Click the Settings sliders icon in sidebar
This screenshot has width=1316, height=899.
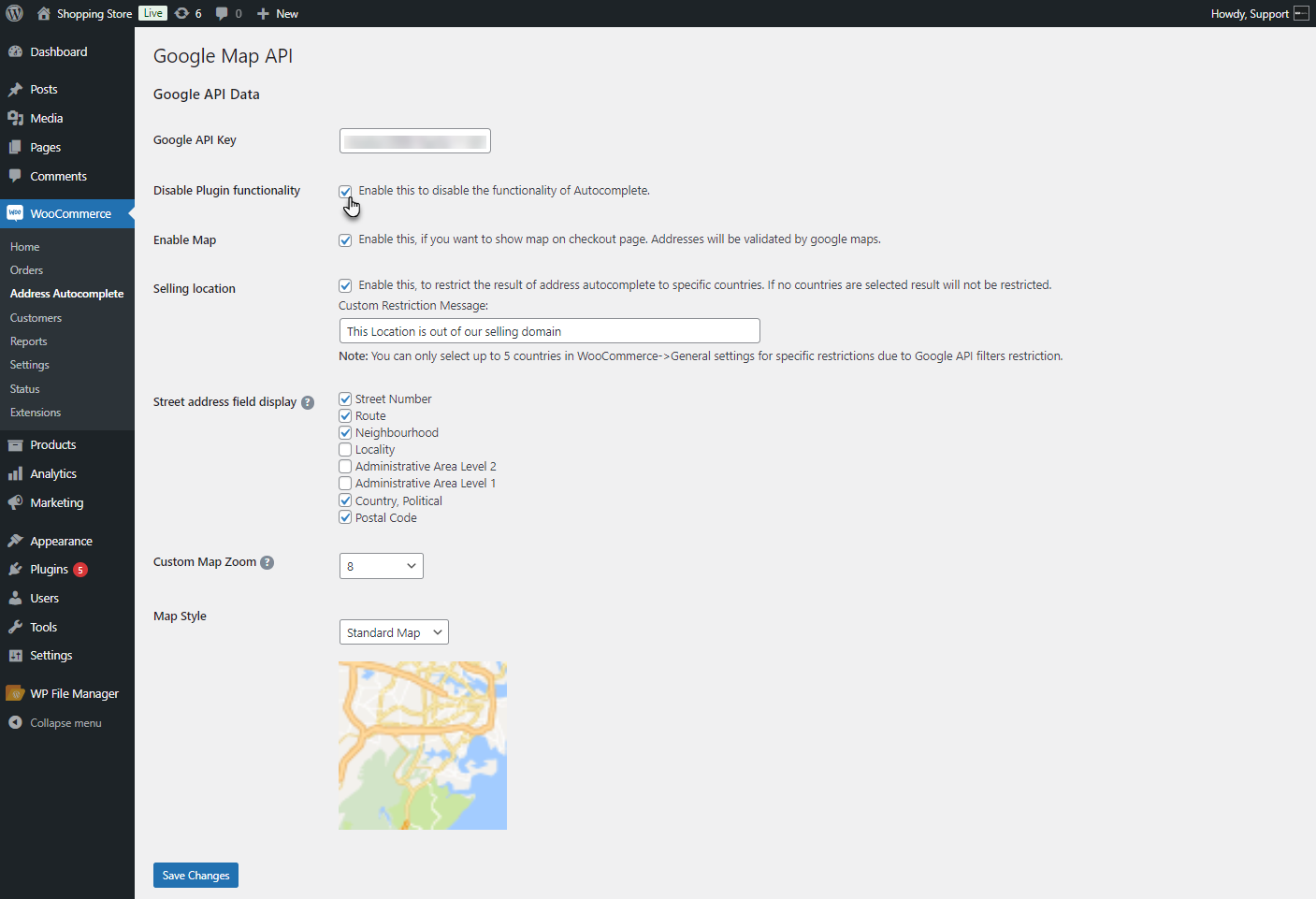pyautogui.click(x=15, y=656)
